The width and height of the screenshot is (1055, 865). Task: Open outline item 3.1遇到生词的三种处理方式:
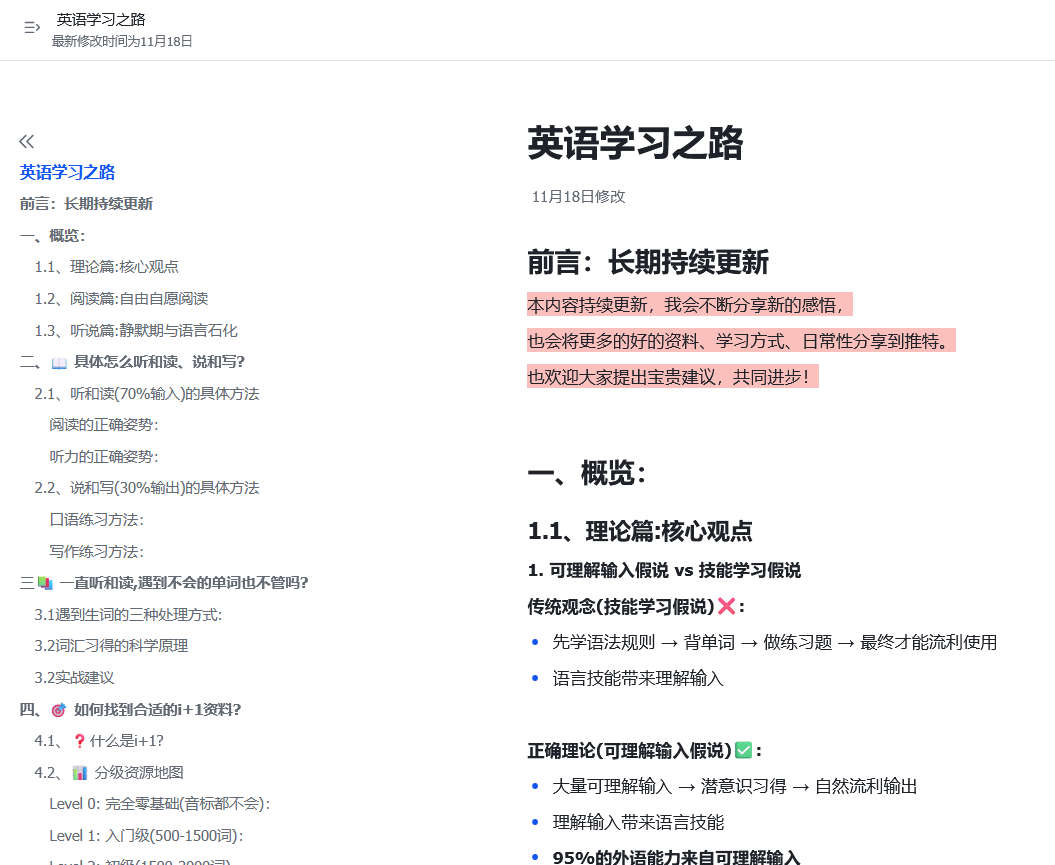(128, 615)
